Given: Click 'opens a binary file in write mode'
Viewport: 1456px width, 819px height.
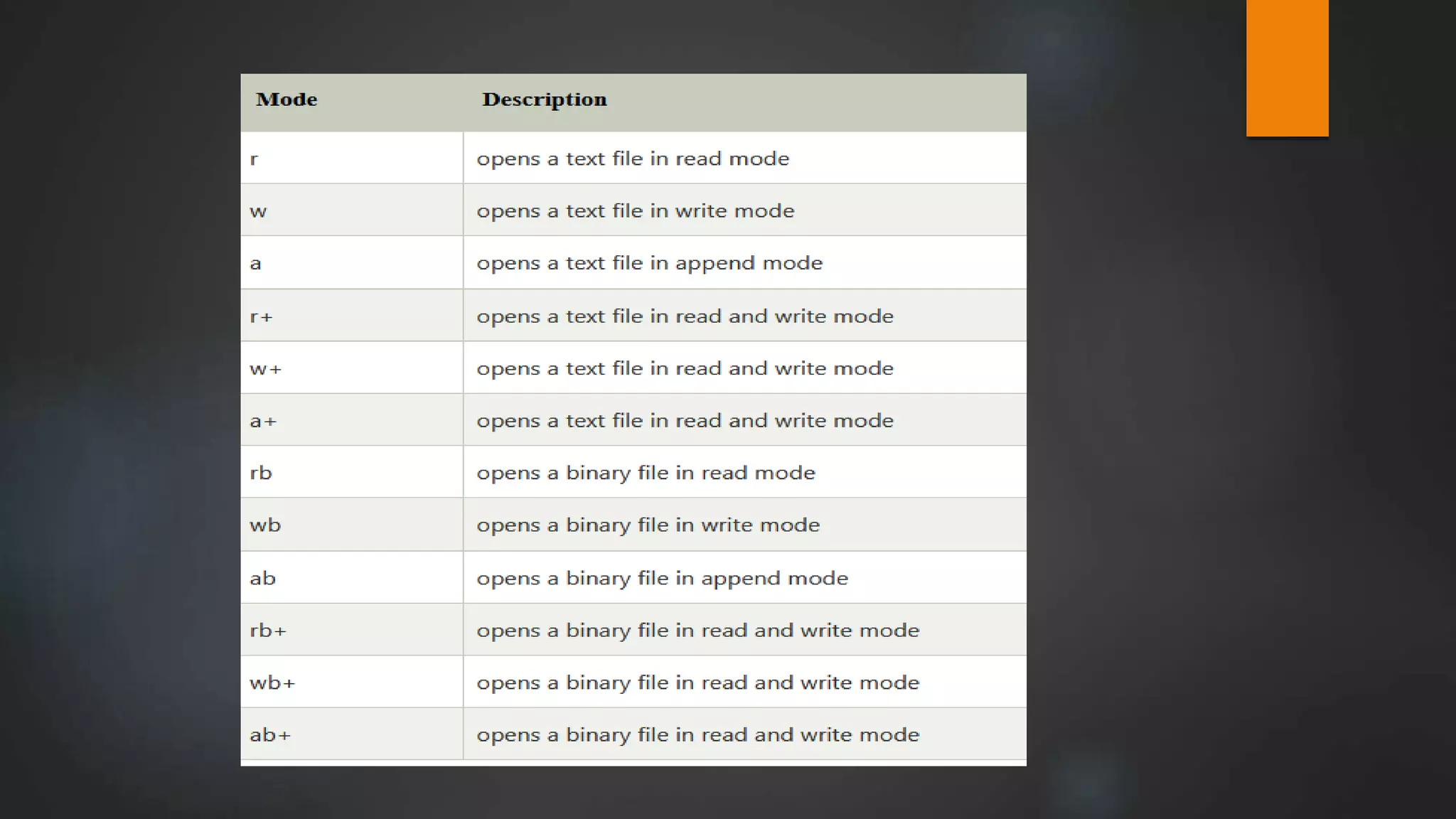Looking at the screenshot, I should click(648, 525).
